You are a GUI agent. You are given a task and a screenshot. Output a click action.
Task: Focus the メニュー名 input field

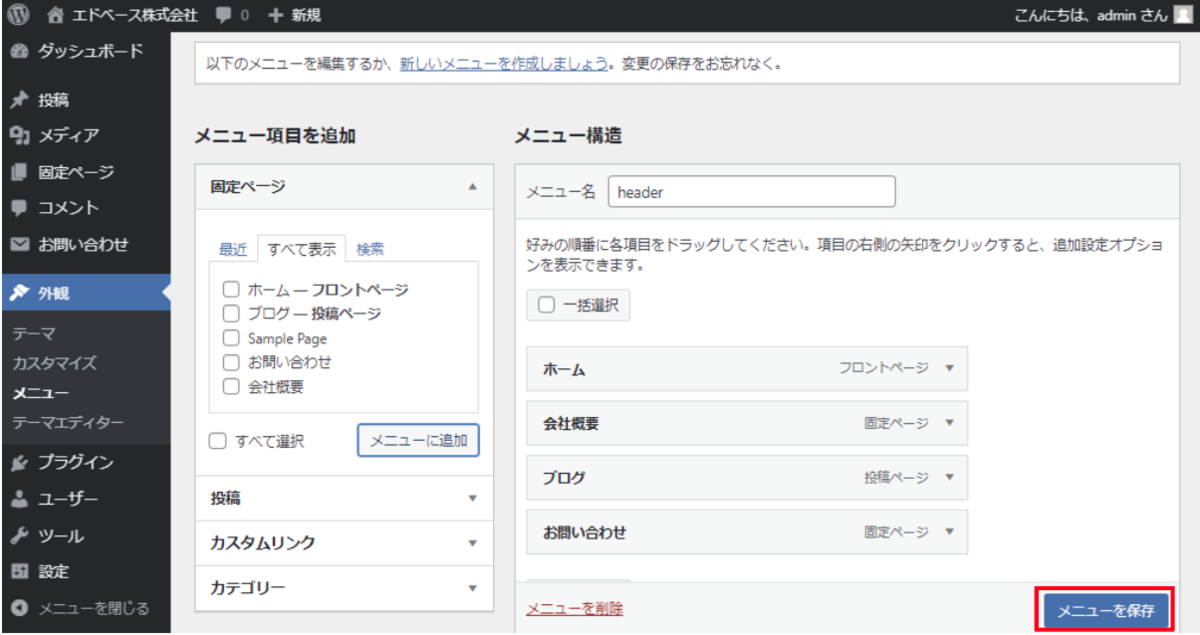751,192
